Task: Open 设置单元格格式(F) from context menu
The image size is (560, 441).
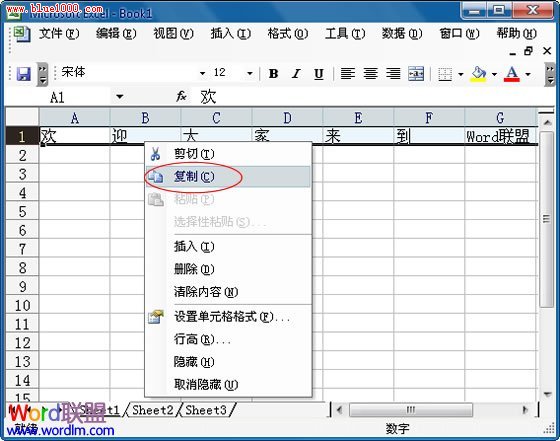Action: [x=228, y=317]
